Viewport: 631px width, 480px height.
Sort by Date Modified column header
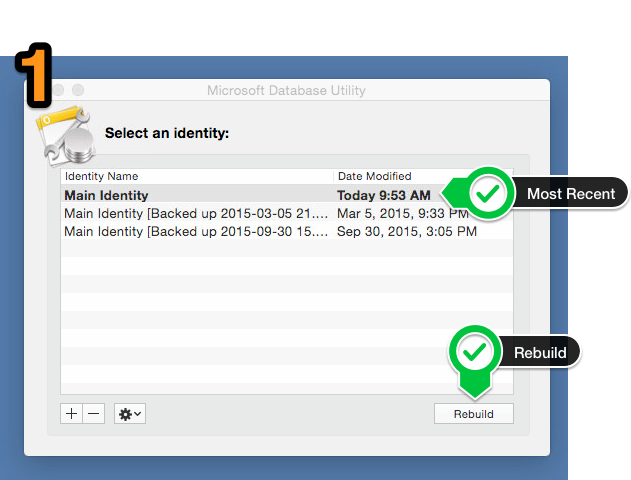(423, 176)
